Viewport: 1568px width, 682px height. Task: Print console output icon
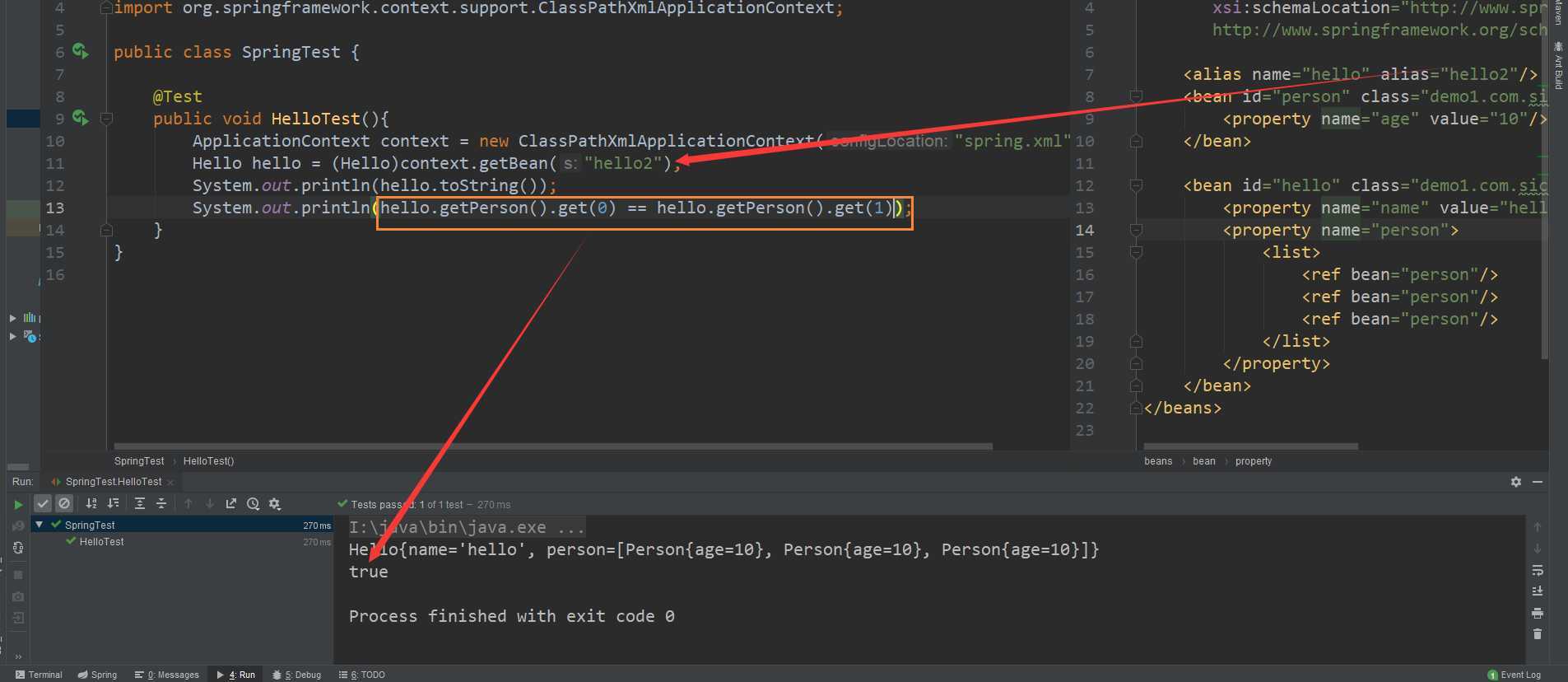tap(1537, 613)
